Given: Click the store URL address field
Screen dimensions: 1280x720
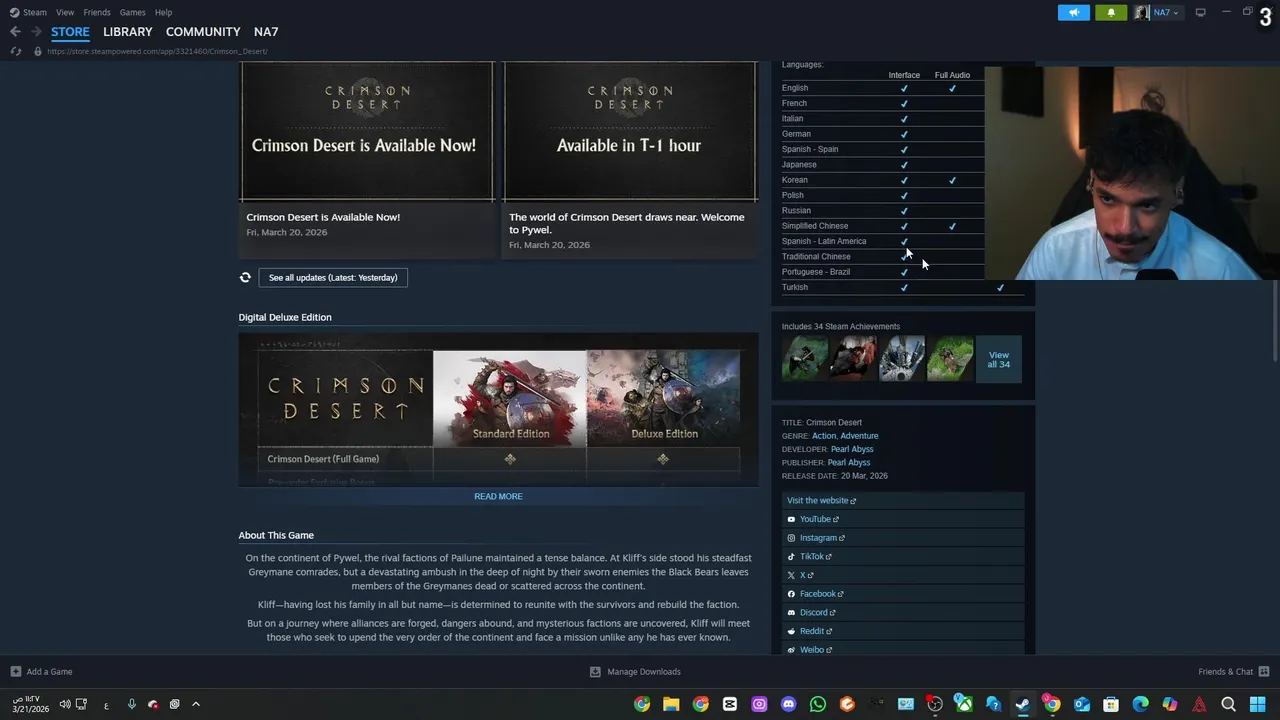Looking at the screenshot, I should [x=157, y=51].
